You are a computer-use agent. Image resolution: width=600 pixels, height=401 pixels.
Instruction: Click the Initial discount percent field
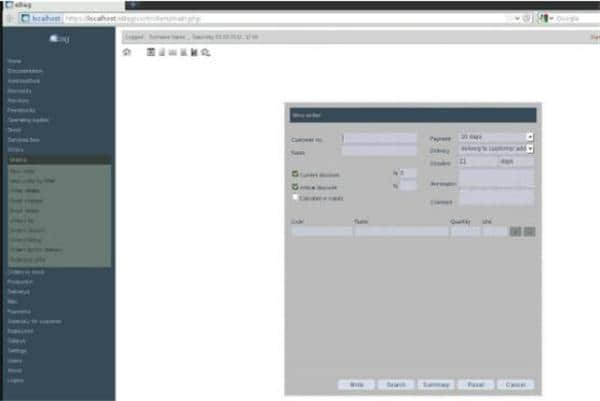click(408, 186)
